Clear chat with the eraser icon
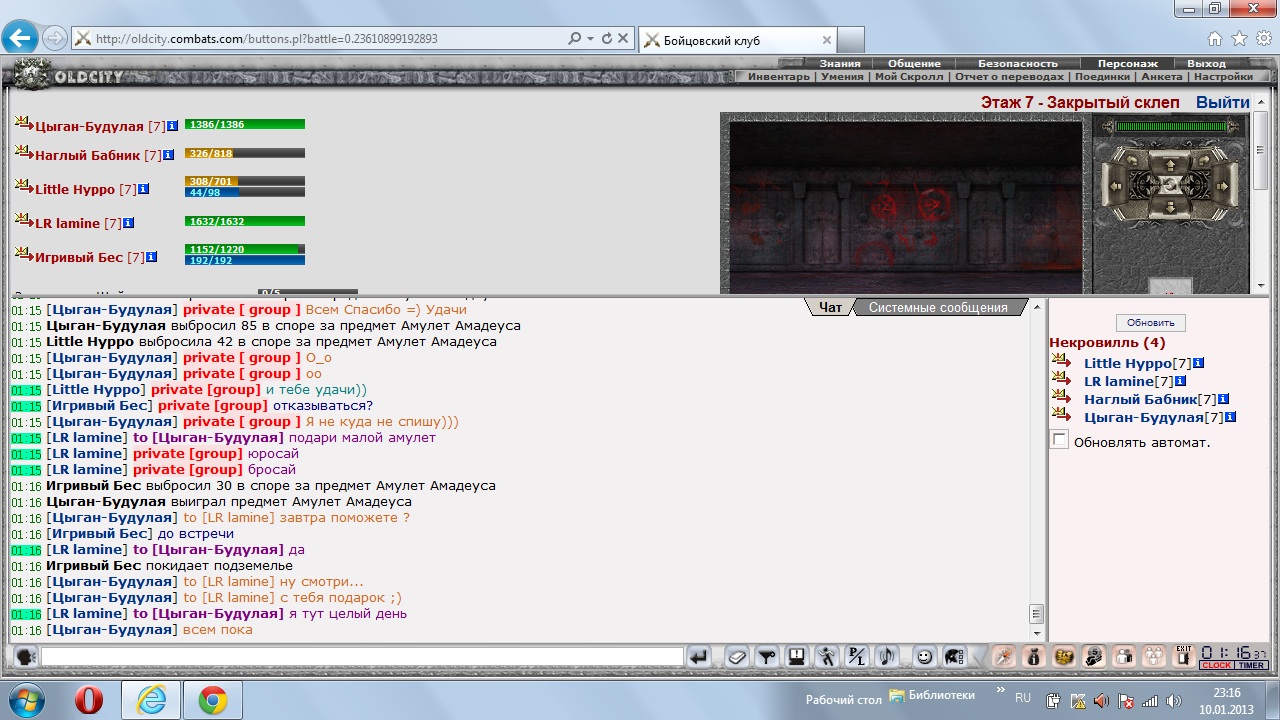The width and height of the screenshot is (1280, 720). click(x=737, y=657)
